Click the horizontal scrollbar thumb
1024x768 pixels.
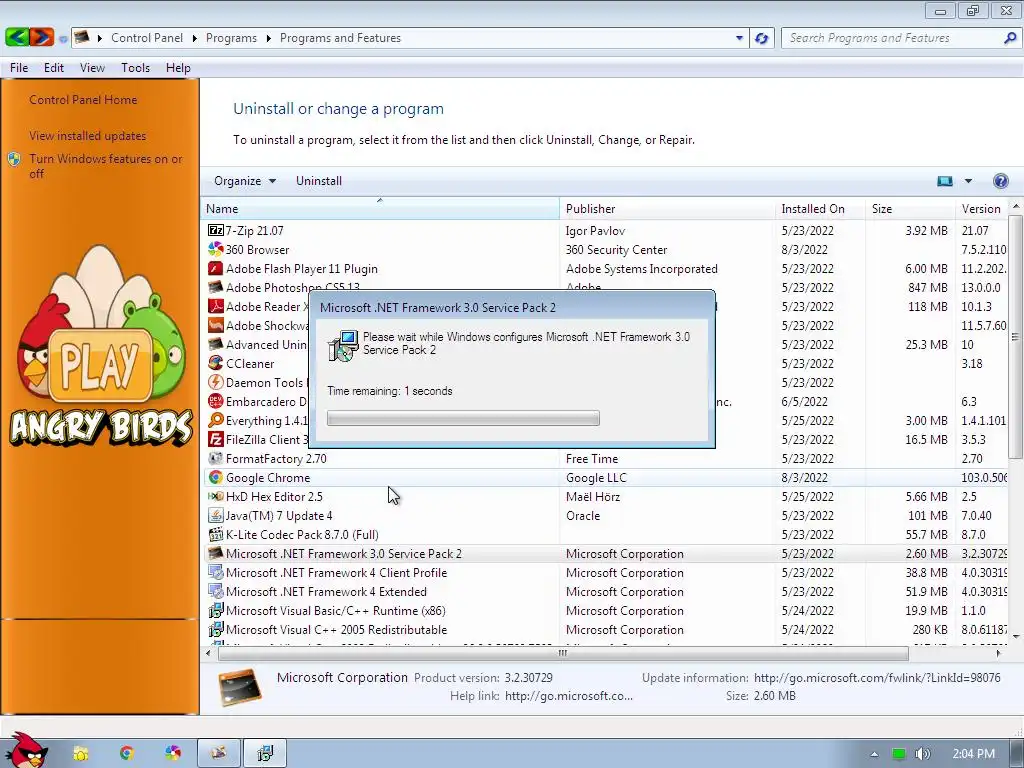pyautogui.click(x=563, y=653)
